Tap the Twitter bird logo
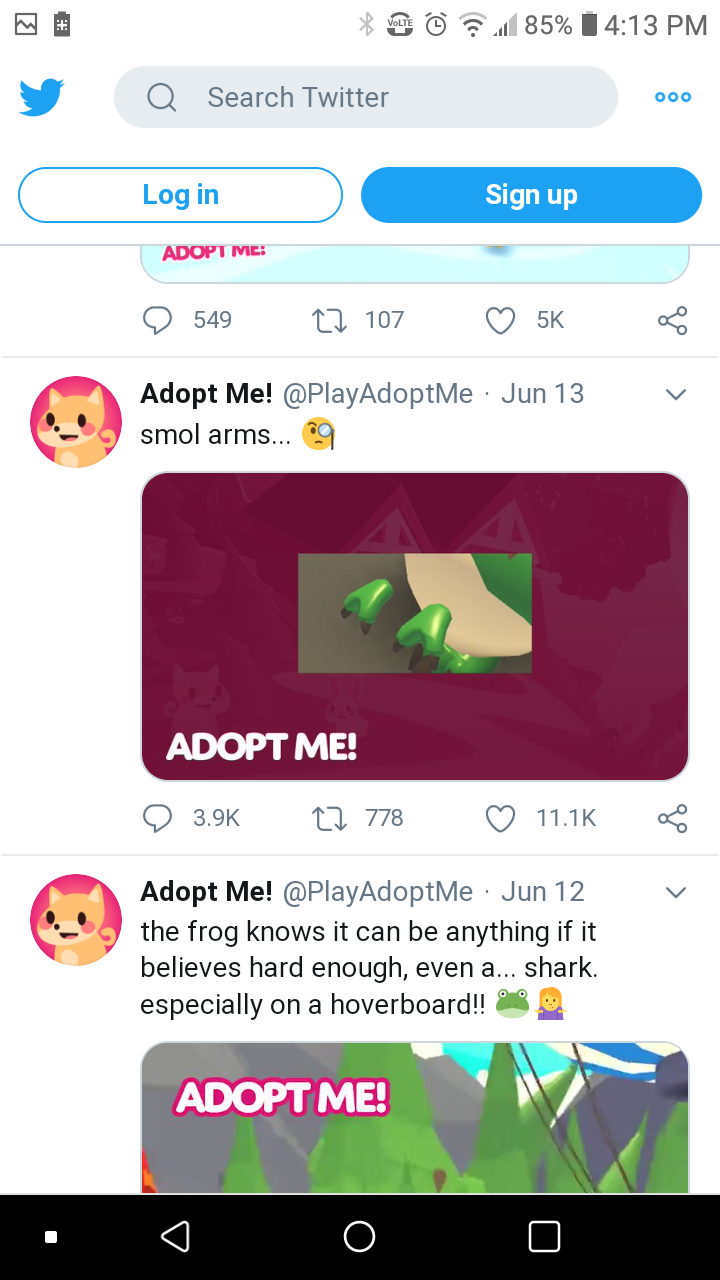Image resolution: width=720 pixels, height=1280 pixels. (42, 97)
